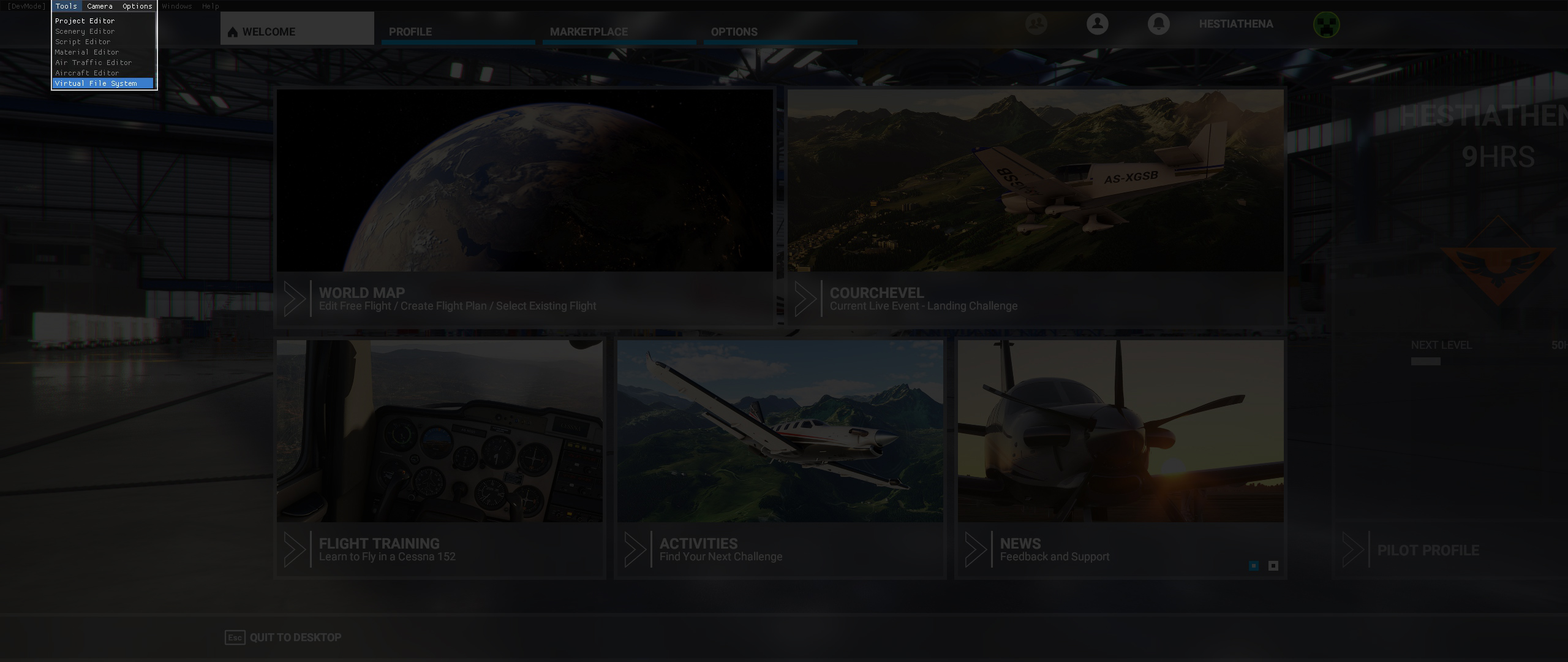Click the Activities tile arrow icon
This screenshot has height=662, width=1568.
click(635, 549)
